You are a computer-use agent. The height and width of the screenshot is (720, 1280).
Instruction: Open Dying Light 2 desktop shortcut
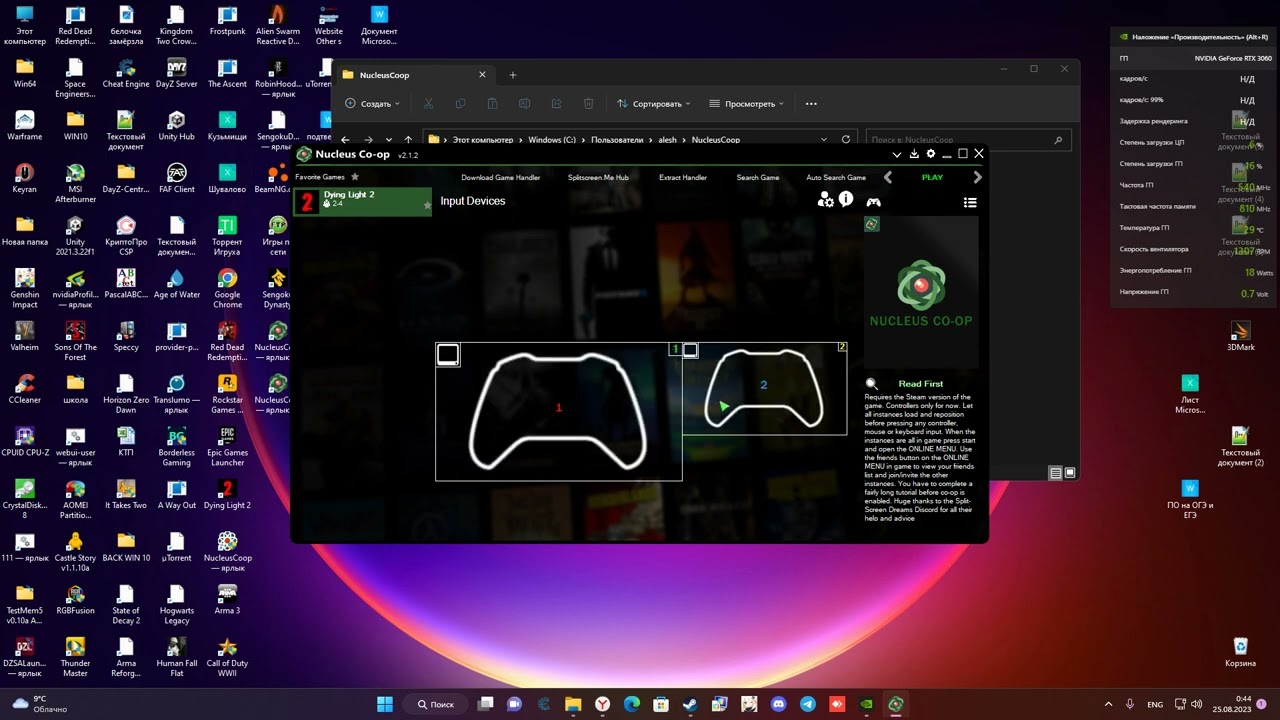(x=227, y=494)
